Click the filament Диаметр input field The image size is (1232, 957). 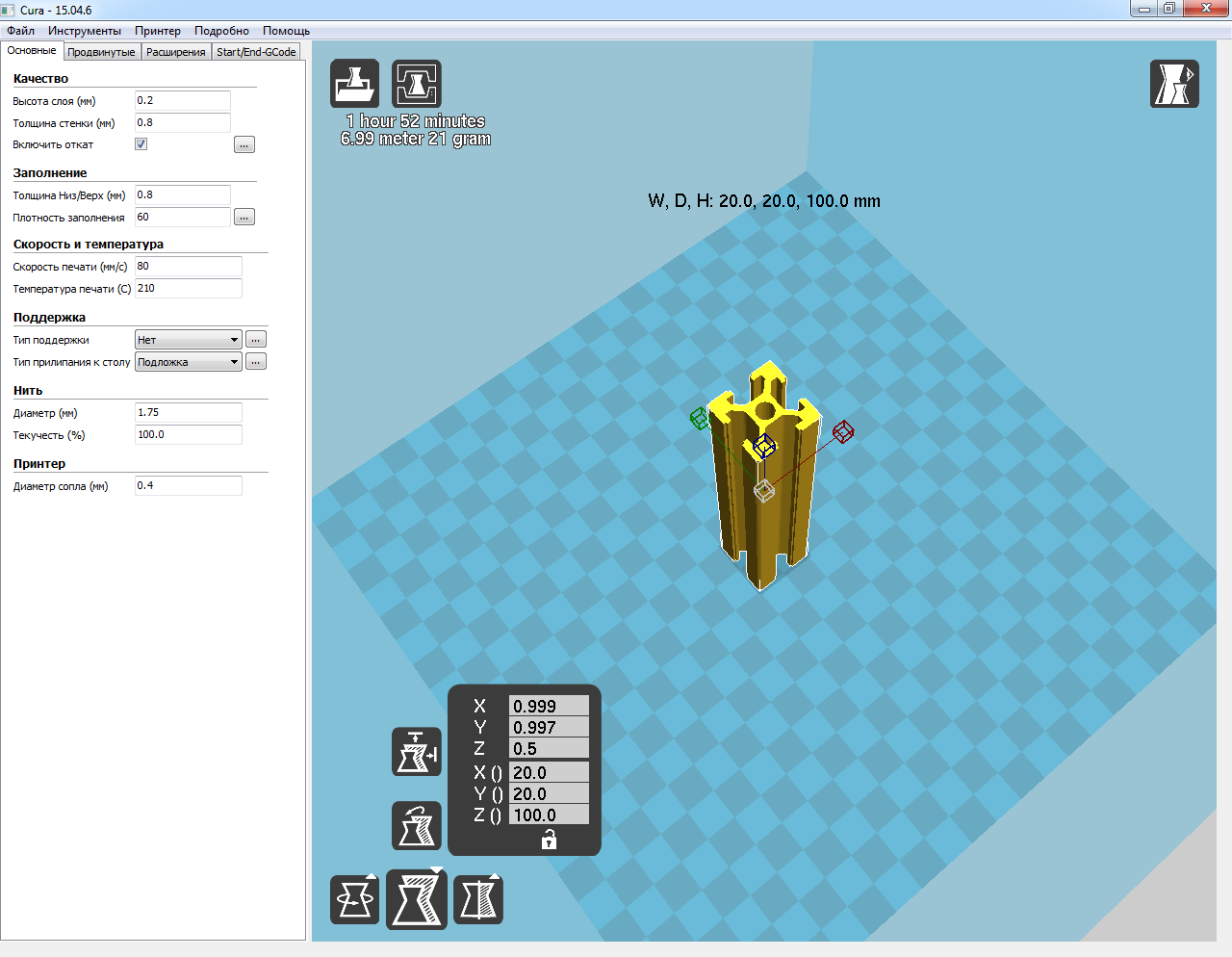tap(189, 413)
